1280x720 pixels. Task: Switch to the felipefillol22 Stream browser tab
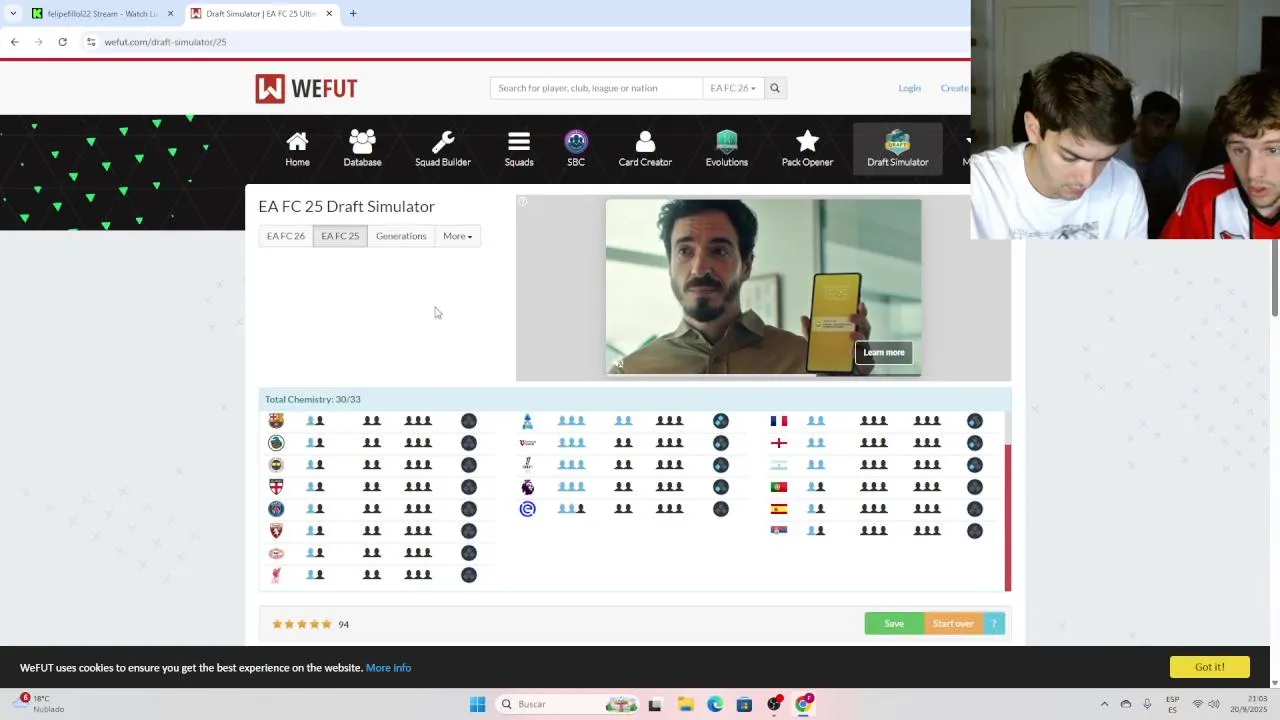click(x=101, y=14)
